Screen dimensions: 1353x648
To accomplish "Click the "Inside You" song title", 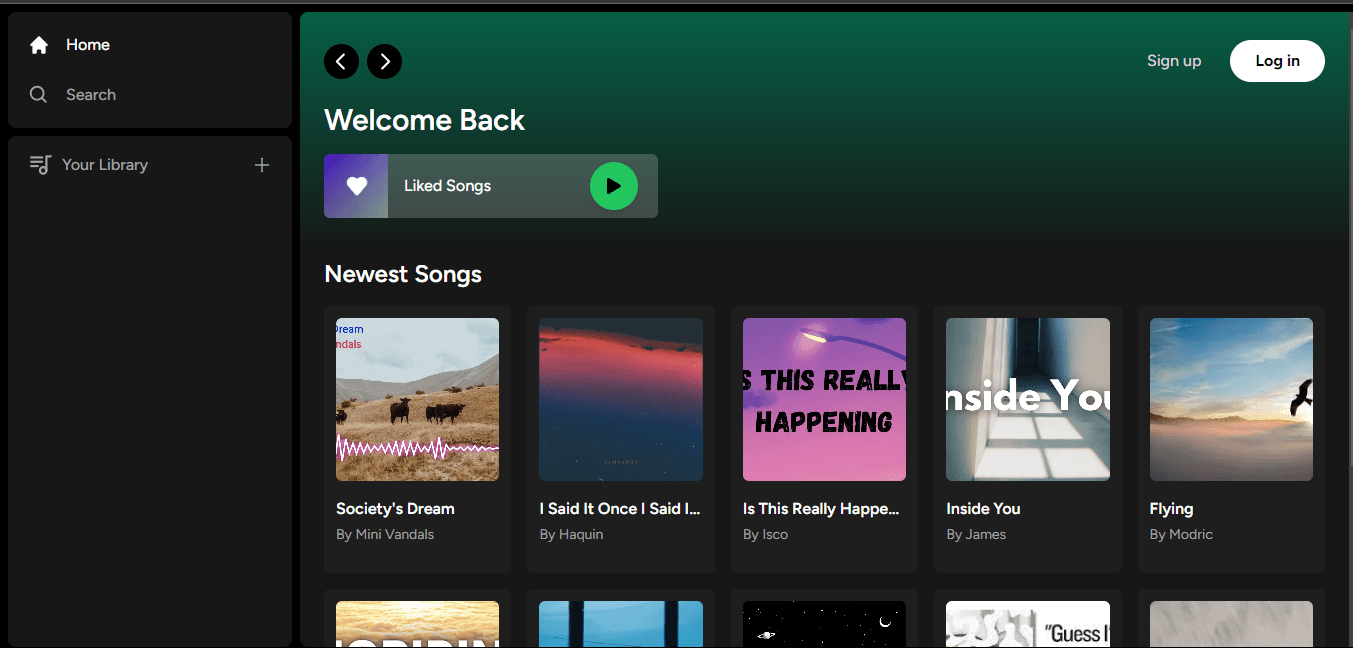I will (983, 509).
